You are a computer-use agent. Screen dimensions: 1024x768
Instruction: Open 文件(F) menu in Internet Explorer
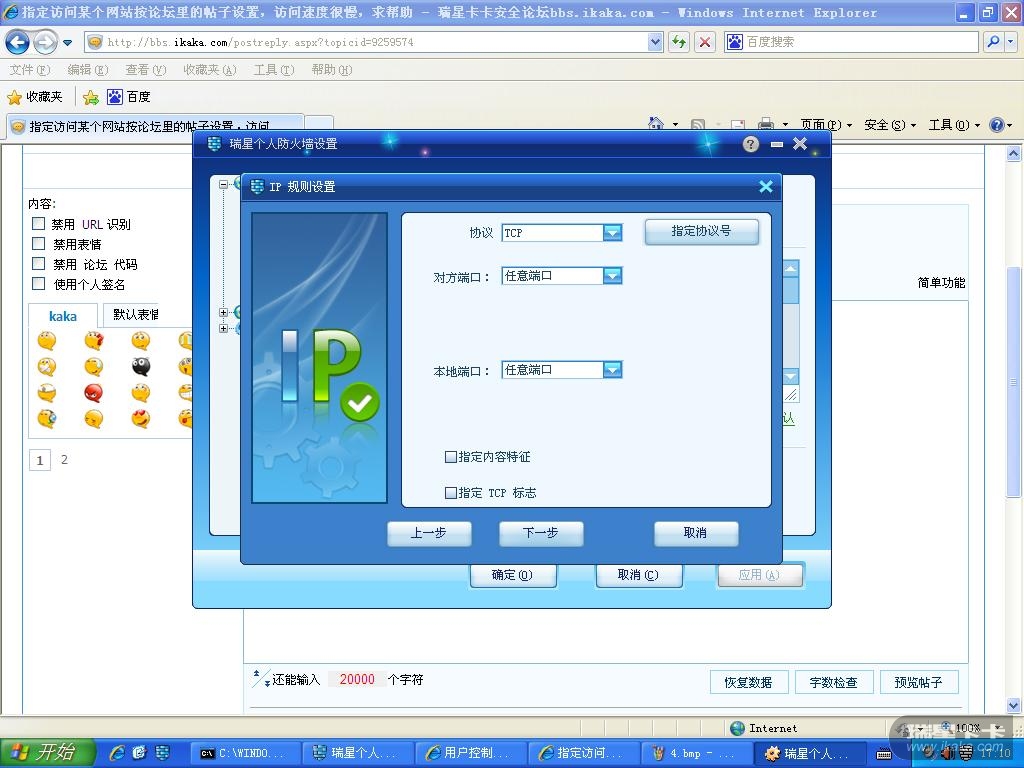pos(30,70)
